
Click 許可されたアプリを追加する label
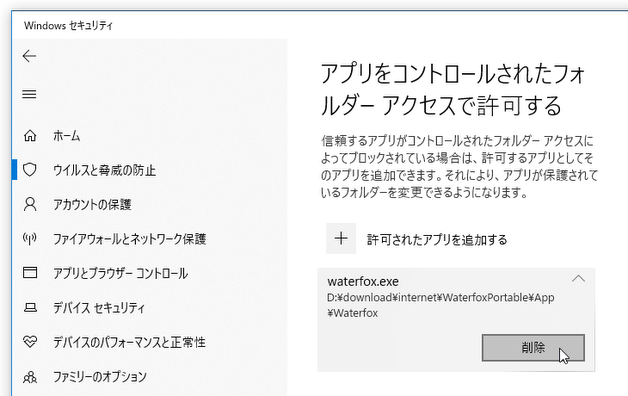pos(437,239)
